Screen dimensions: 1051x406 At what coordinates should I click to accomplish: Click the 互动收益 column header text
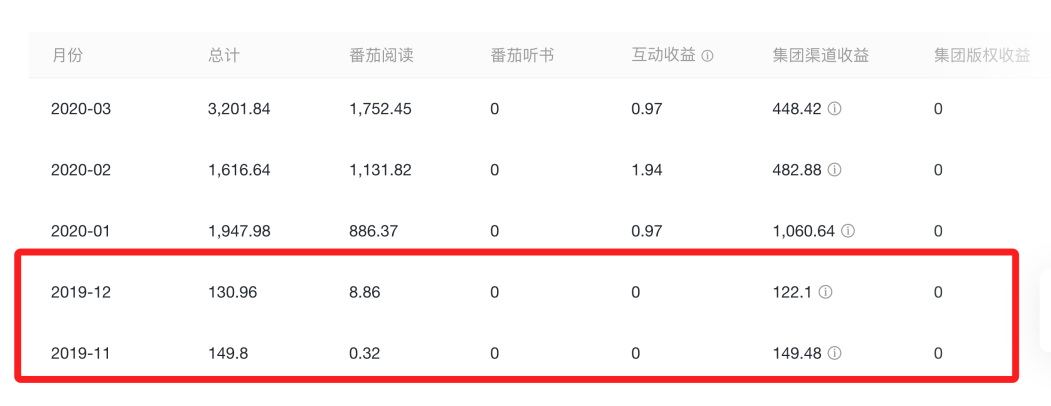click(664, 56)
